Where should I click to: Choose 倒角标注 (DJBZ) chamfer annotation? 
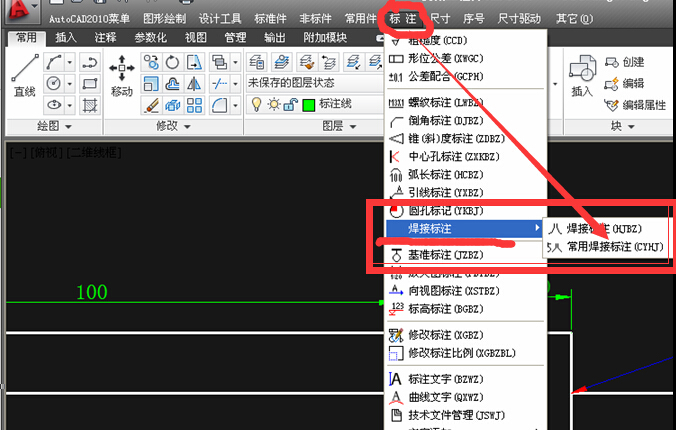[x=445, y=120]
